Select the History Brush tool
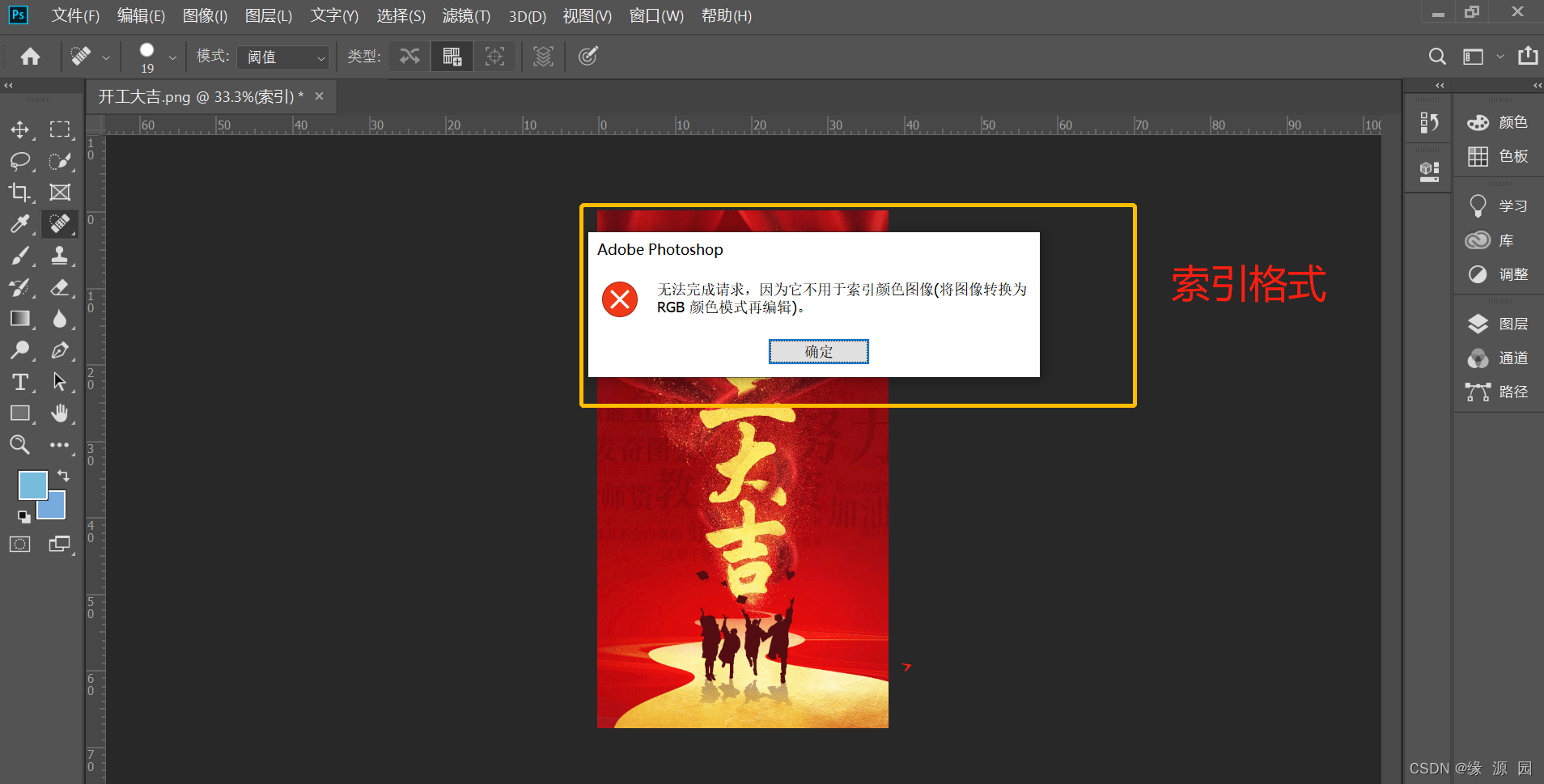Screen dimensions: 1544x784 [20, 287]
